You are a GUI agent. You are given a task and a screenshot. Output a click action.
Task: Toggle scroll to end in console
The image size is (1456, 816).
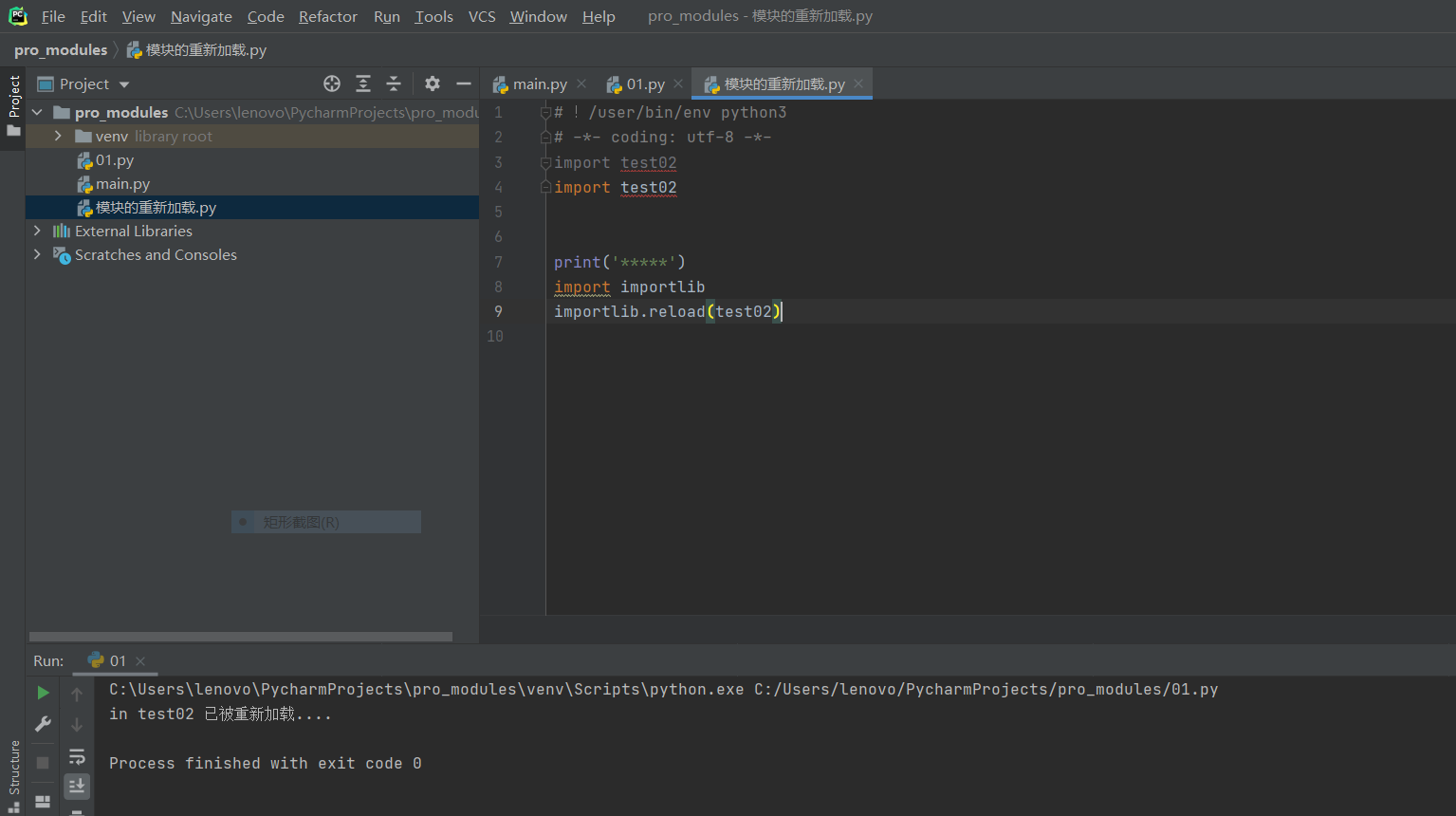(x=77, y=786)
